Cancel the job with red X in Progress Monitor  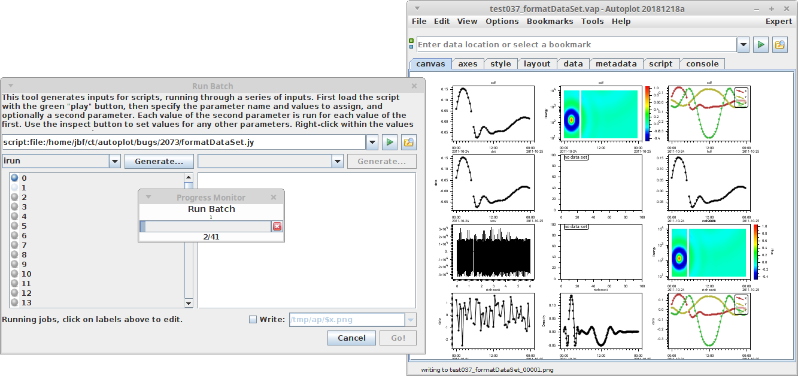(x=277, y=226)
